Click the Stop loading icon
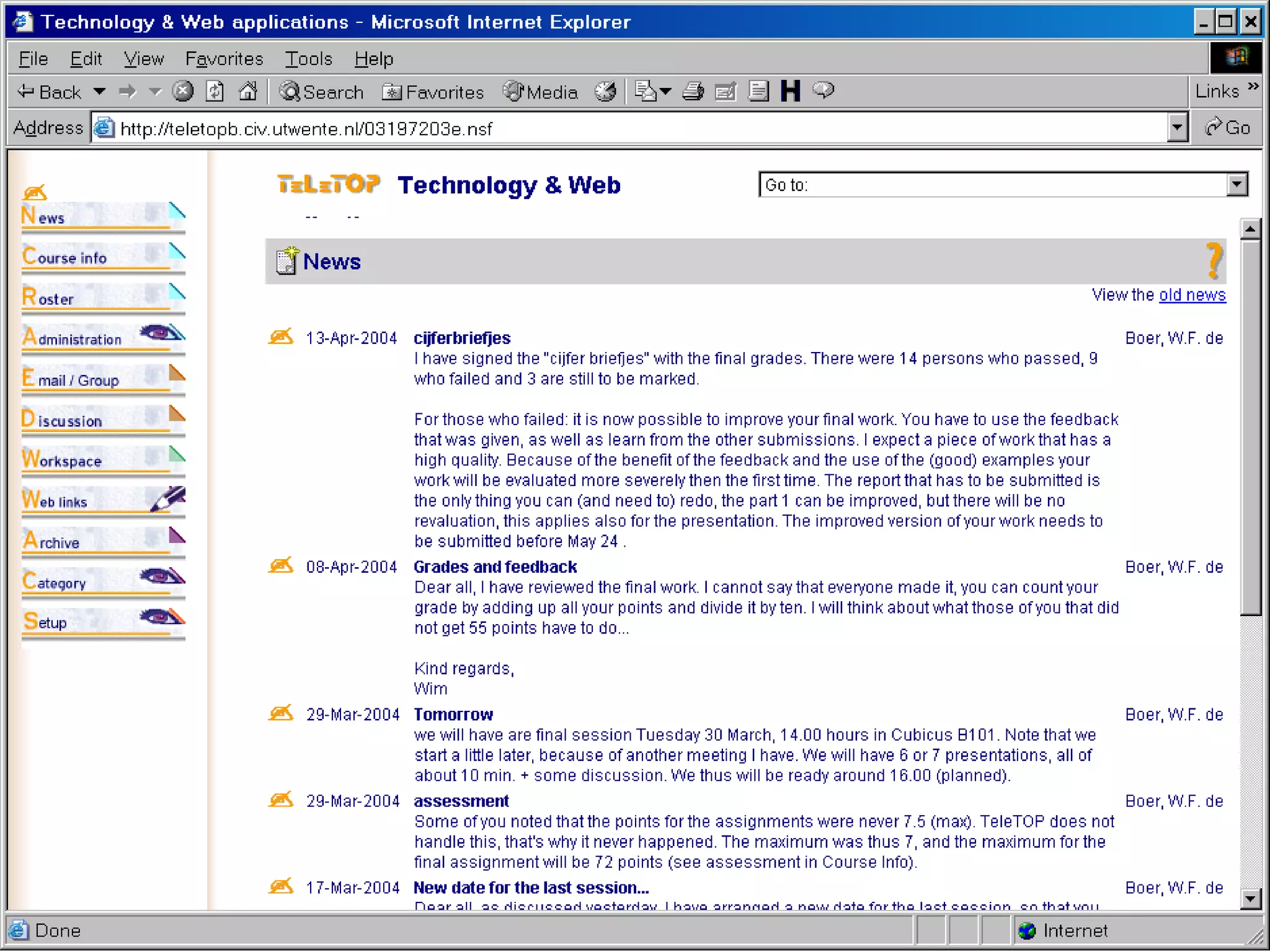 tap(182, 92)
